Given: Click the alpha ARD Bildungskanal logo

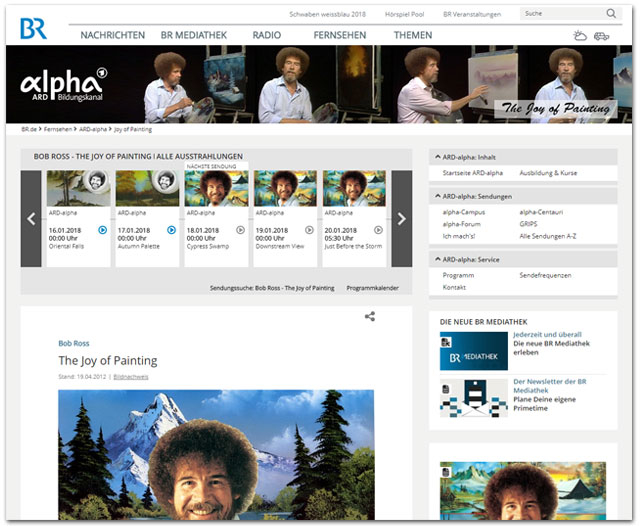Looking at the screenshot, I should pyautogui.click(x=63, y=85).
